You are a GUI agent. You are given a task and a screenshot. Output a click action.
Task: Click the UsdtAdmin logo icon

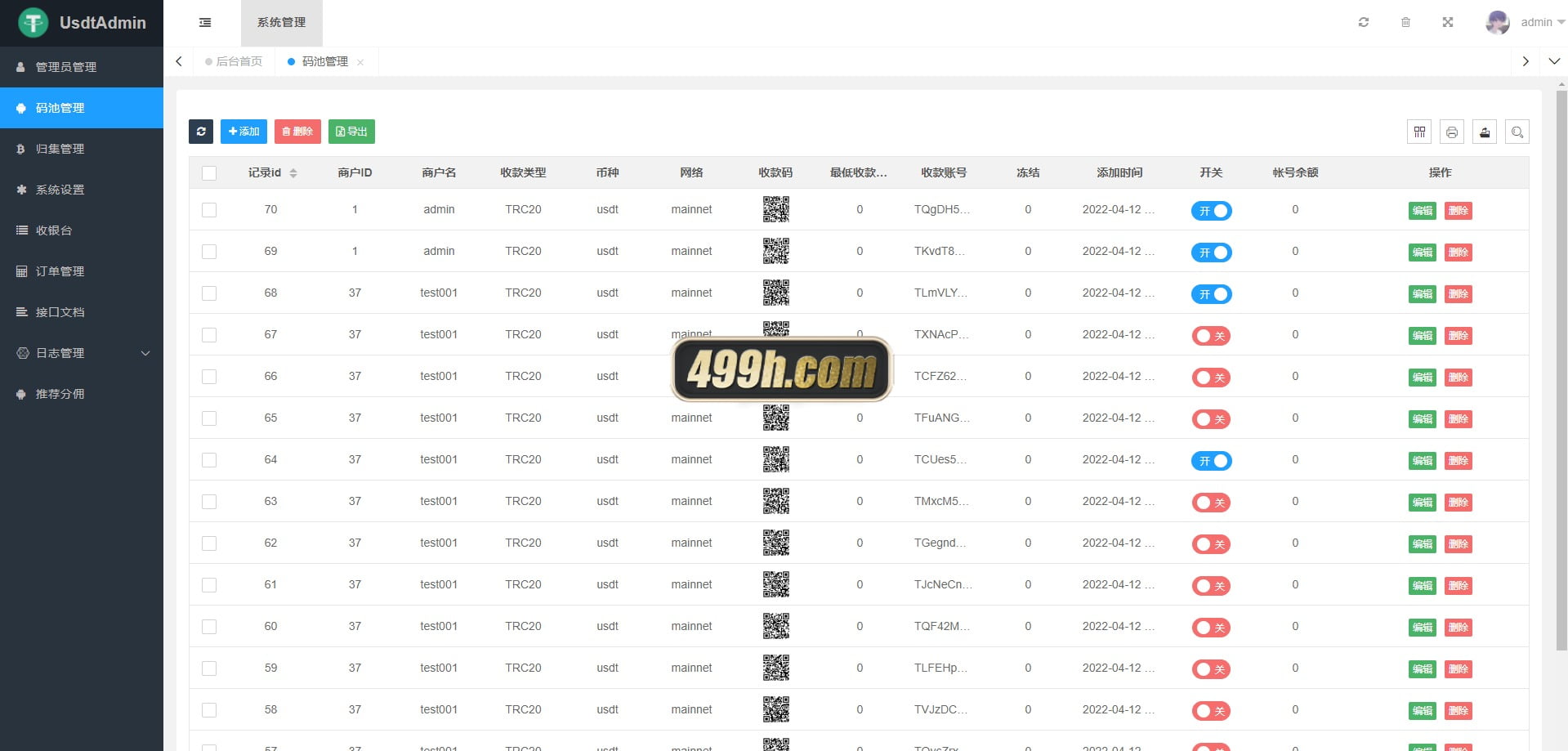(x=34, y=23)
